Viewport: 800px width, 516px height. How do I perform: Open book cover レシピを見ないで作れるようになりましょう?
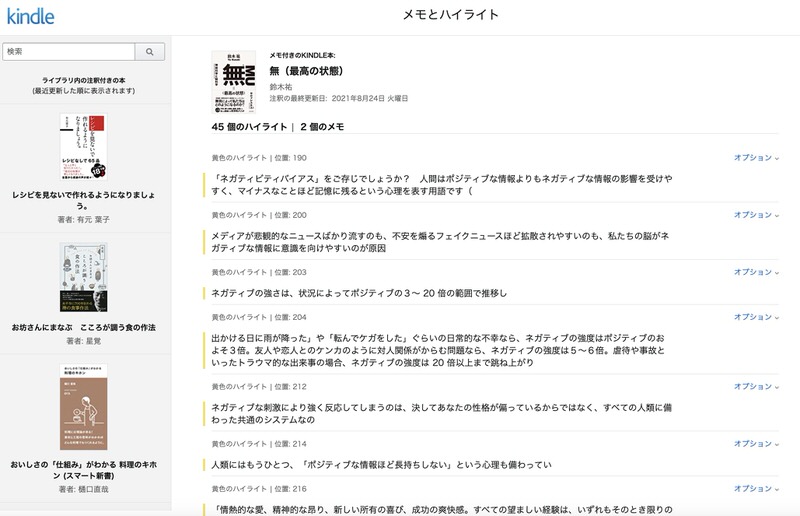[x=84, y=146]
